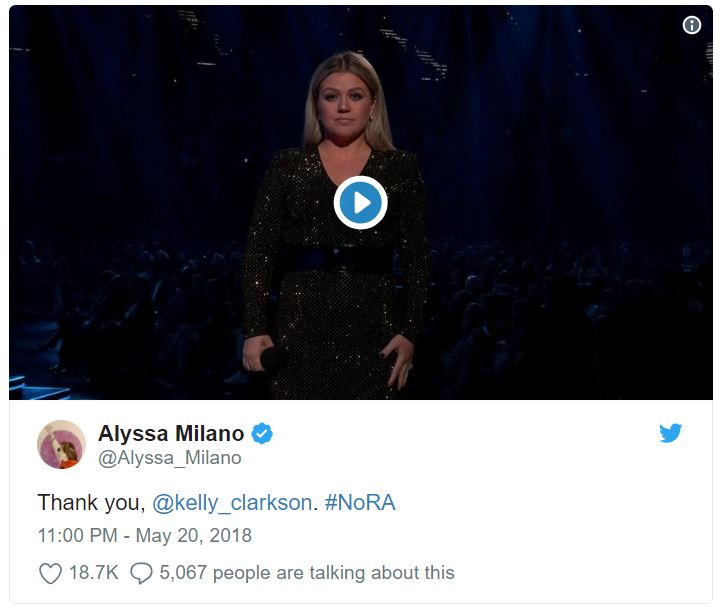Like the tweet with the heart icon
Image resolution: width=720 pixels, height=612 pixels.
[x=50, y=573]
